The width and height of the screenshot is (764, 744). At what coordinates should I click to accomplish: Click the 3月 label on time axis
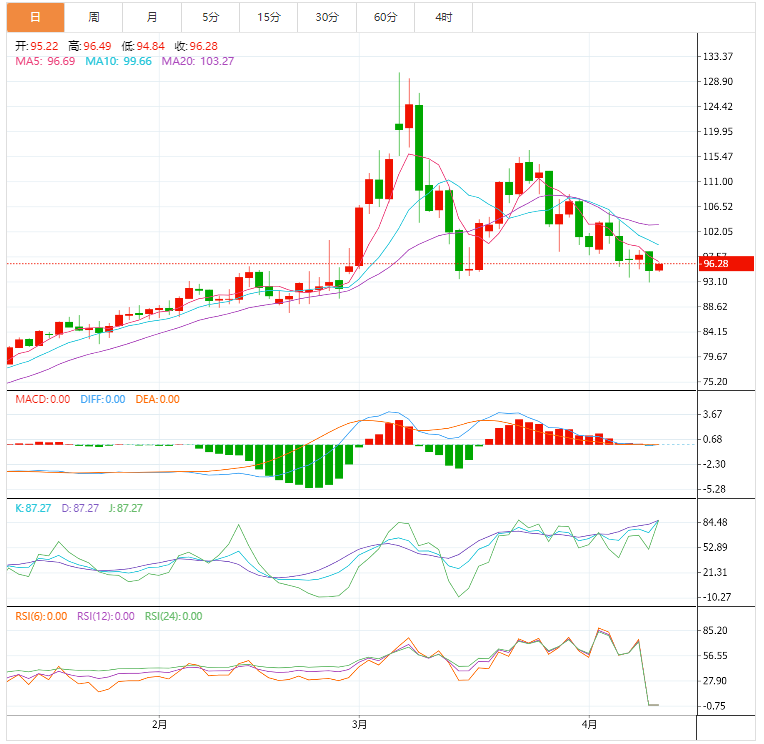(360, 724)
